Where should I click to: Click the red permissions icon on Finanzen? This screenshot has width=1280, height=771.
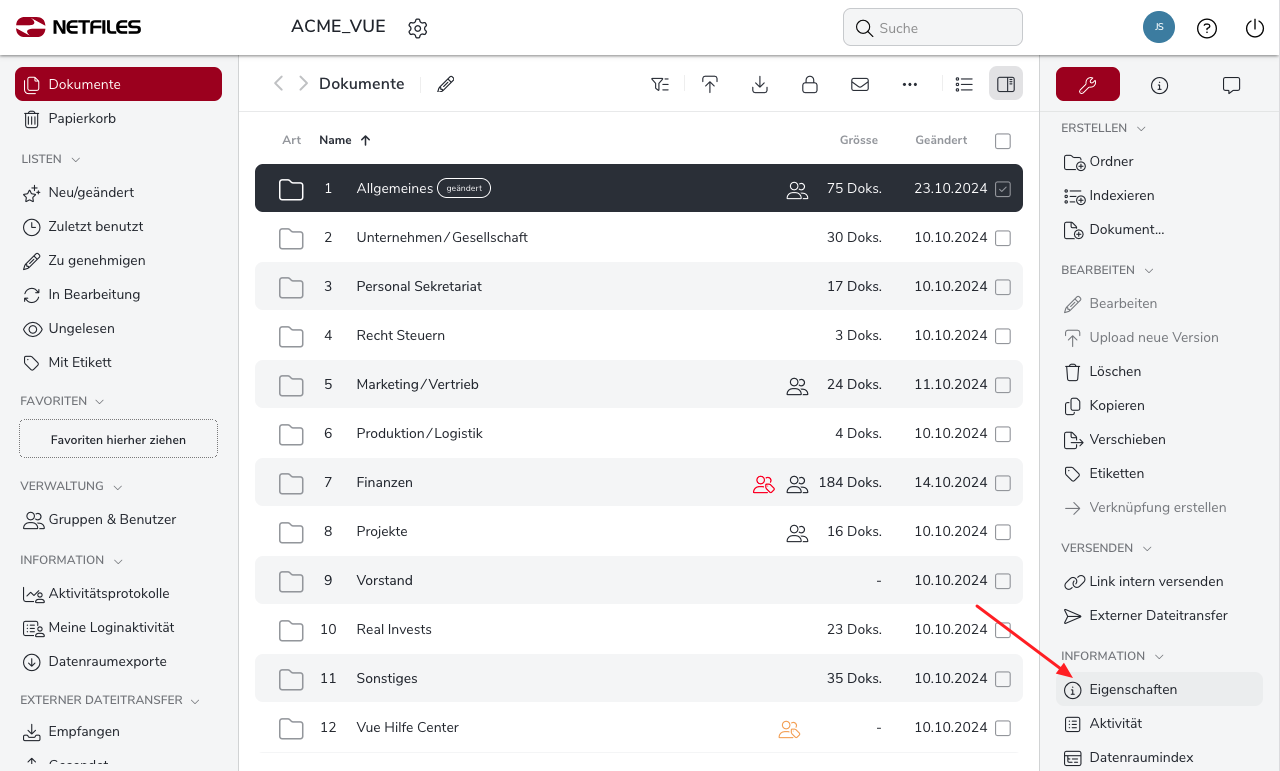point(763,483)
